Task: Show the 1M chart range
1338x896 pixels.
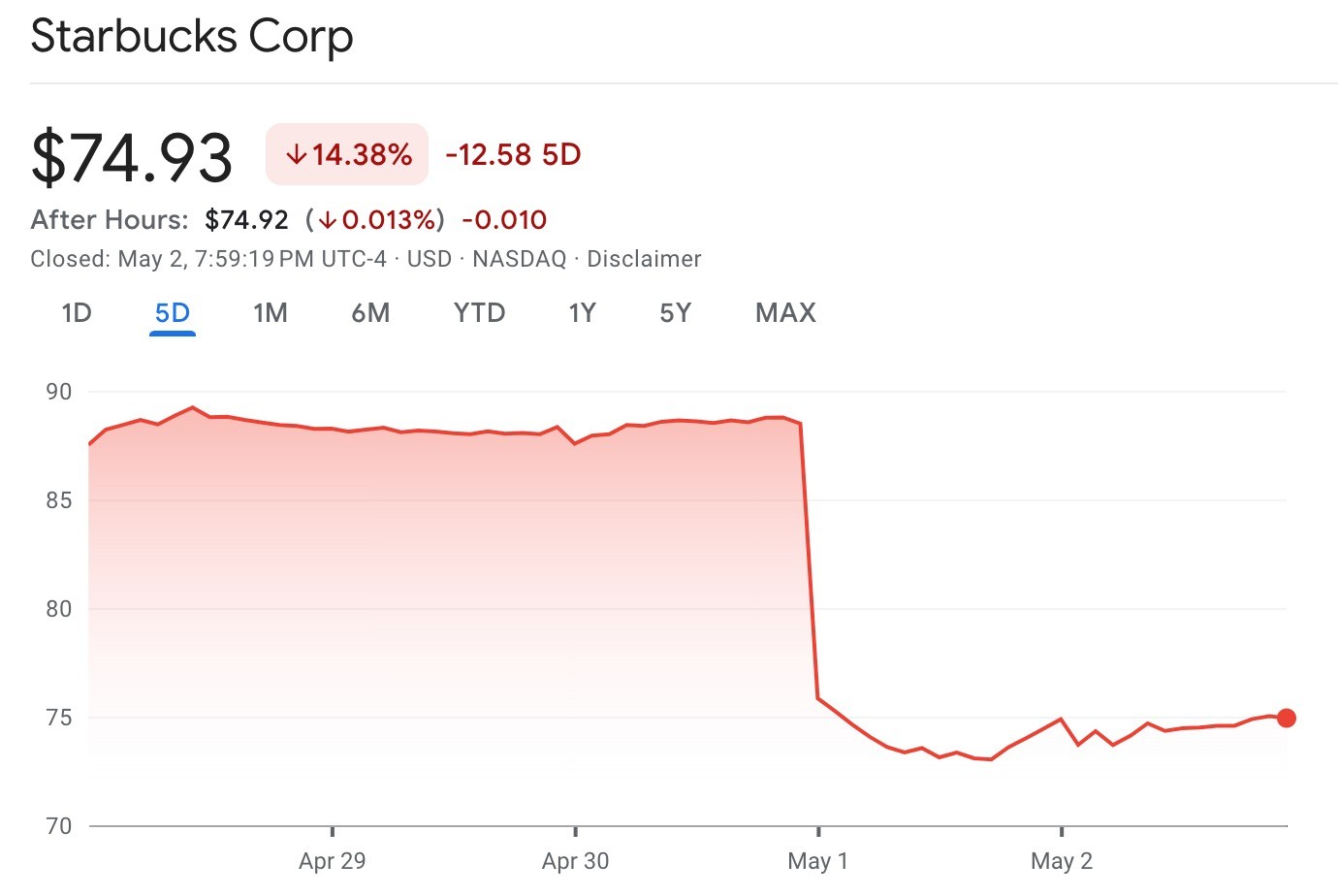Action: click(x=271, y=313)
